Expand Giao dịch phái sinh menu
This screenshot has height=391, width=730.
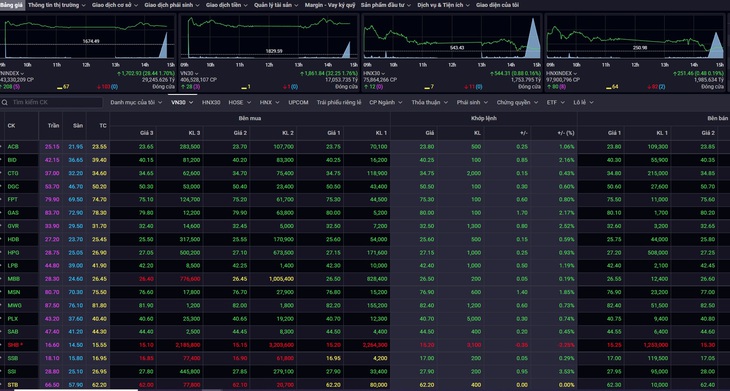(x=171, y=5)
